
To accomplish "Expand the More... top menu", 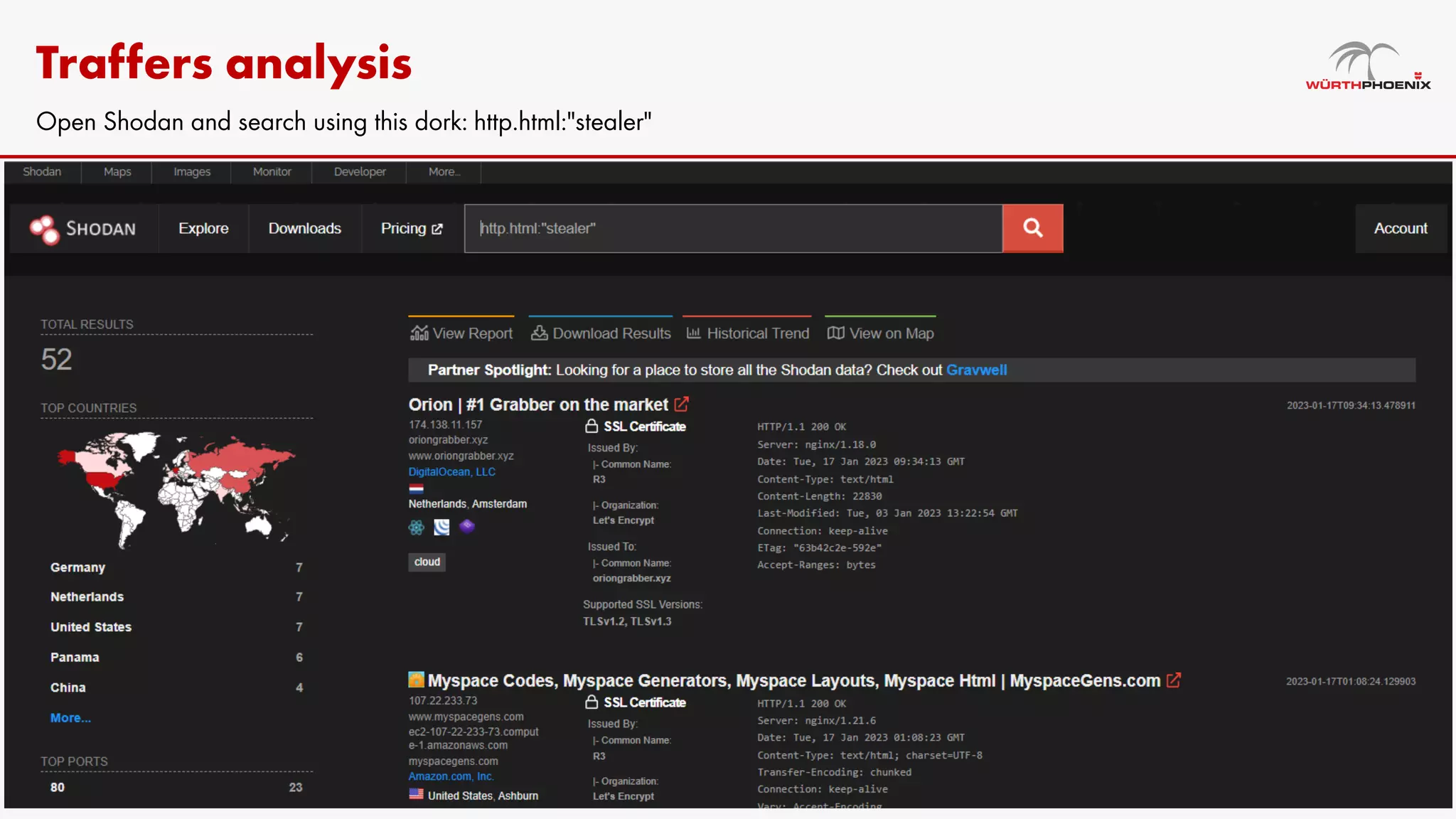I will (444, 172).
